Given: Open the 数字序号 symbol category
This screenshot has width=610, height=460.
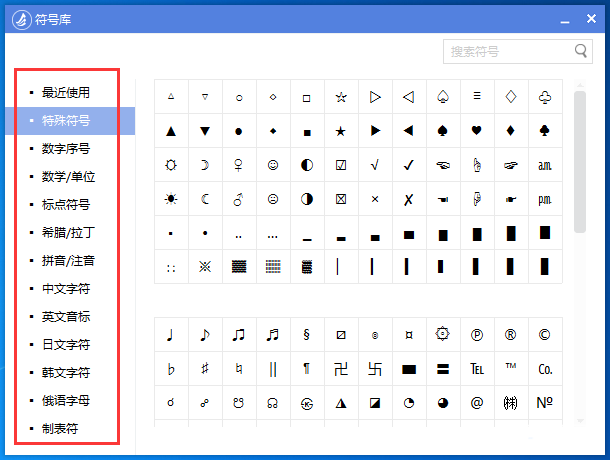Looking at the screenshot, I should 66,149.
